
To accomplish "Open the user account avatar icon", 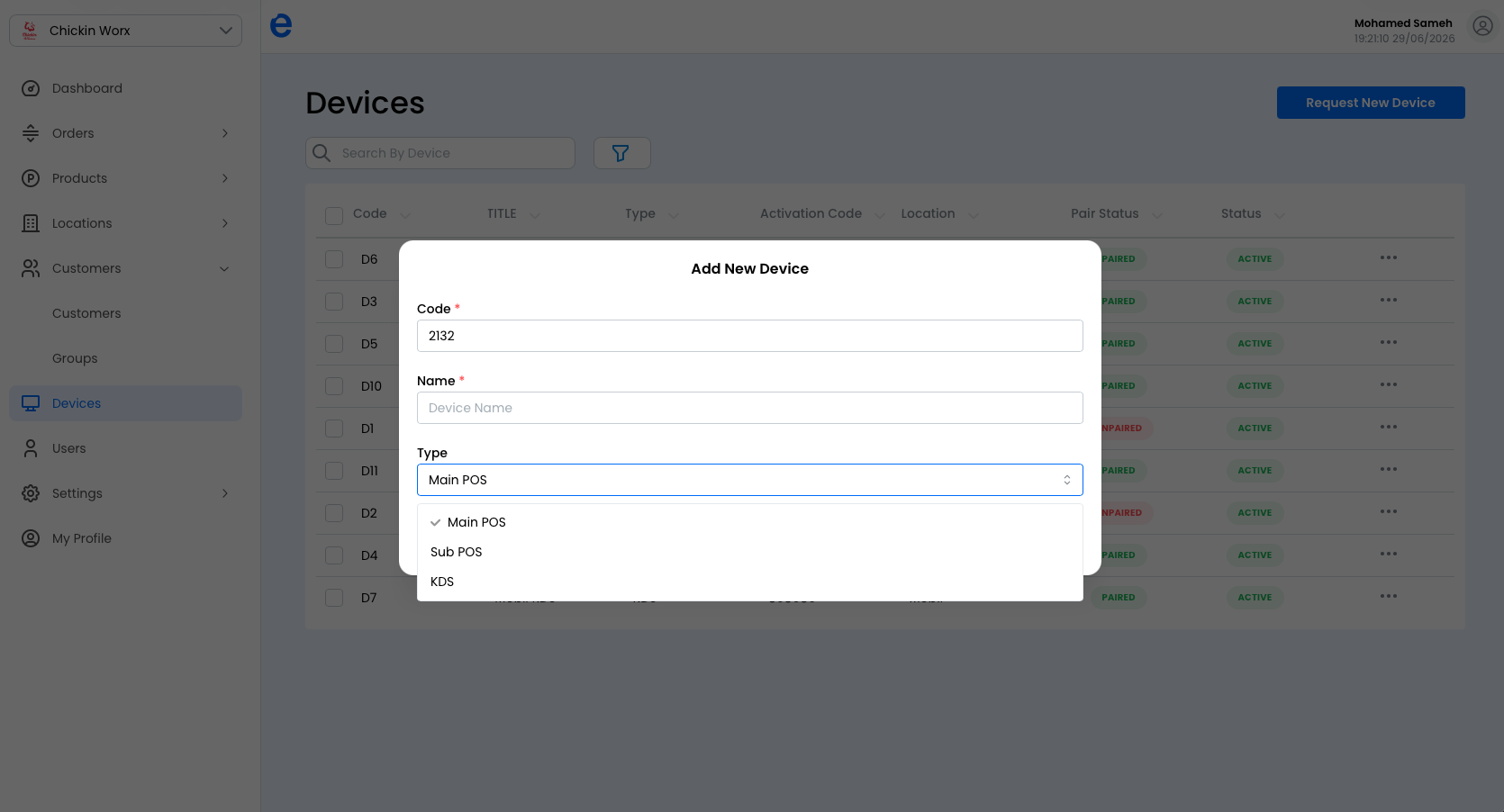I will click(x=1482, y=26).
